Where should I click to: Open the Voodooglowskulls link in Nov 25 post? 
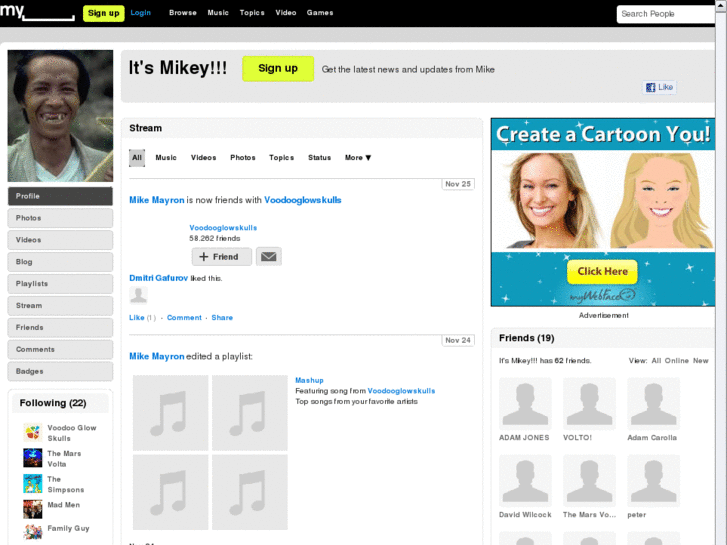pos(303,200)
